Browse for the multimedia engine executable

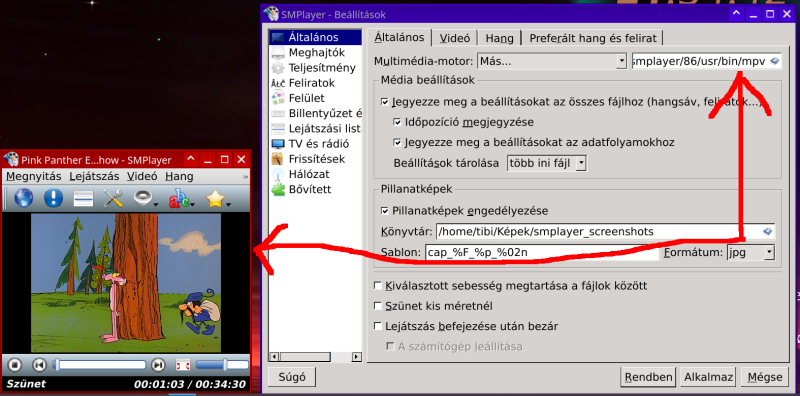pyautogui.click(x=774, y=62)
